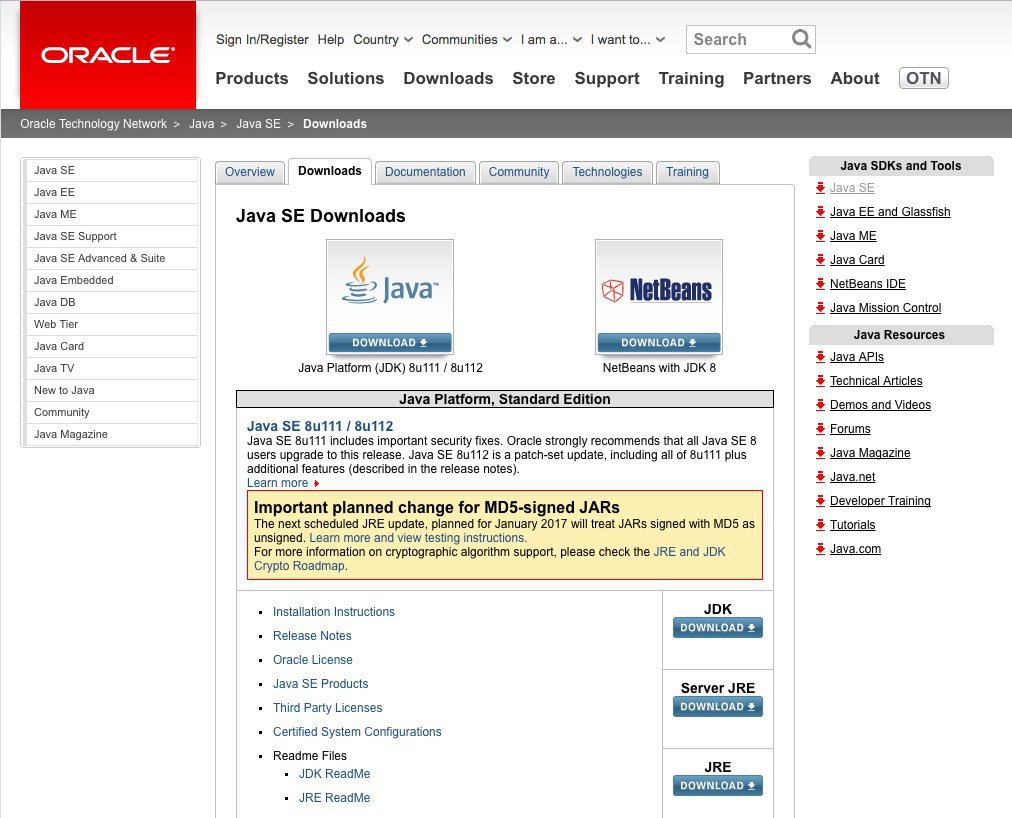The height and width of the screenshot is (818, 1012).
Task: Select Web Tier in left sidebar
Action: (x=111, y=324)
